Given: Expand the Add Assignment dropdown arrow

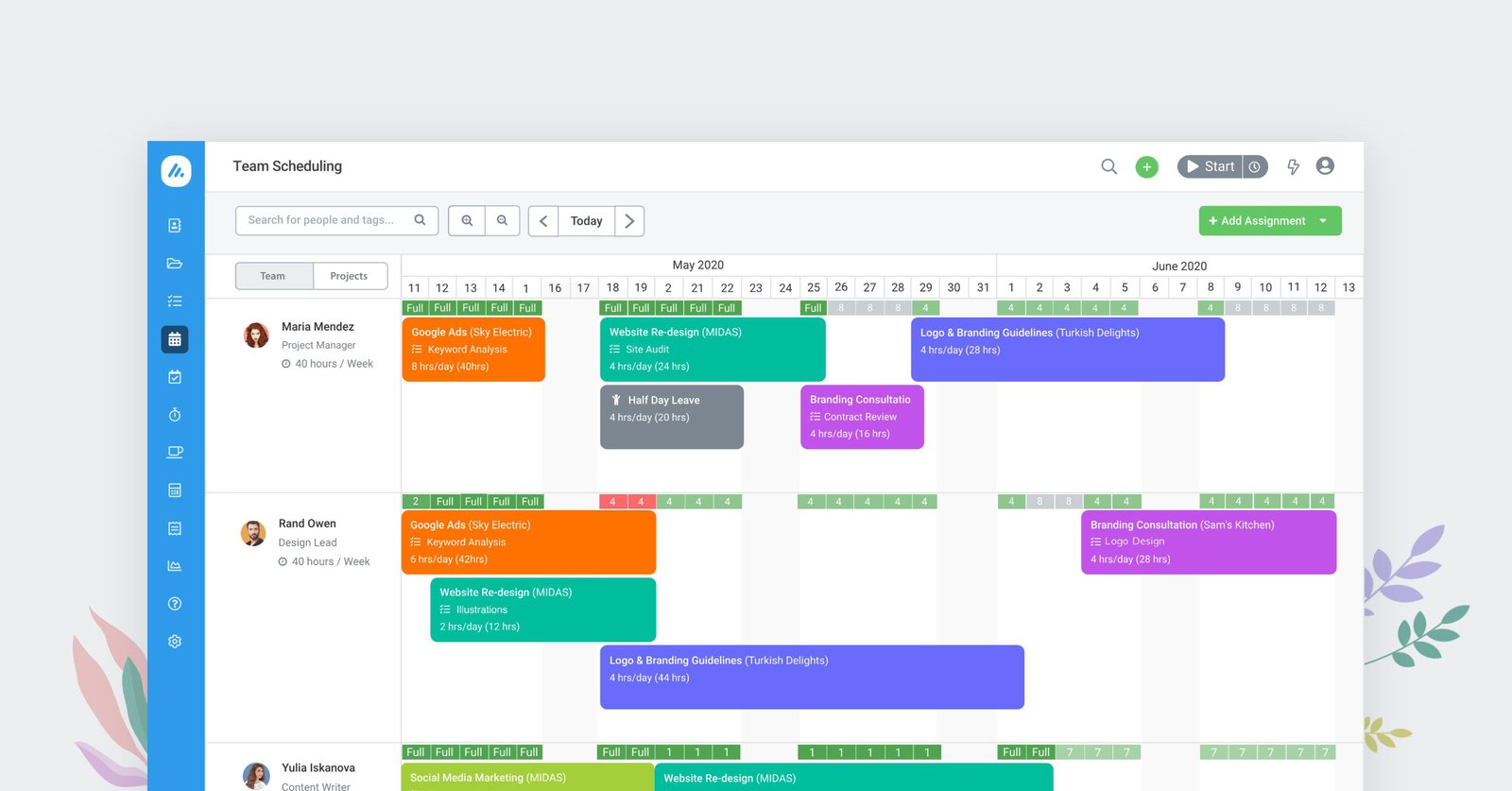Looking at the screenshot, I should 1323,221.
